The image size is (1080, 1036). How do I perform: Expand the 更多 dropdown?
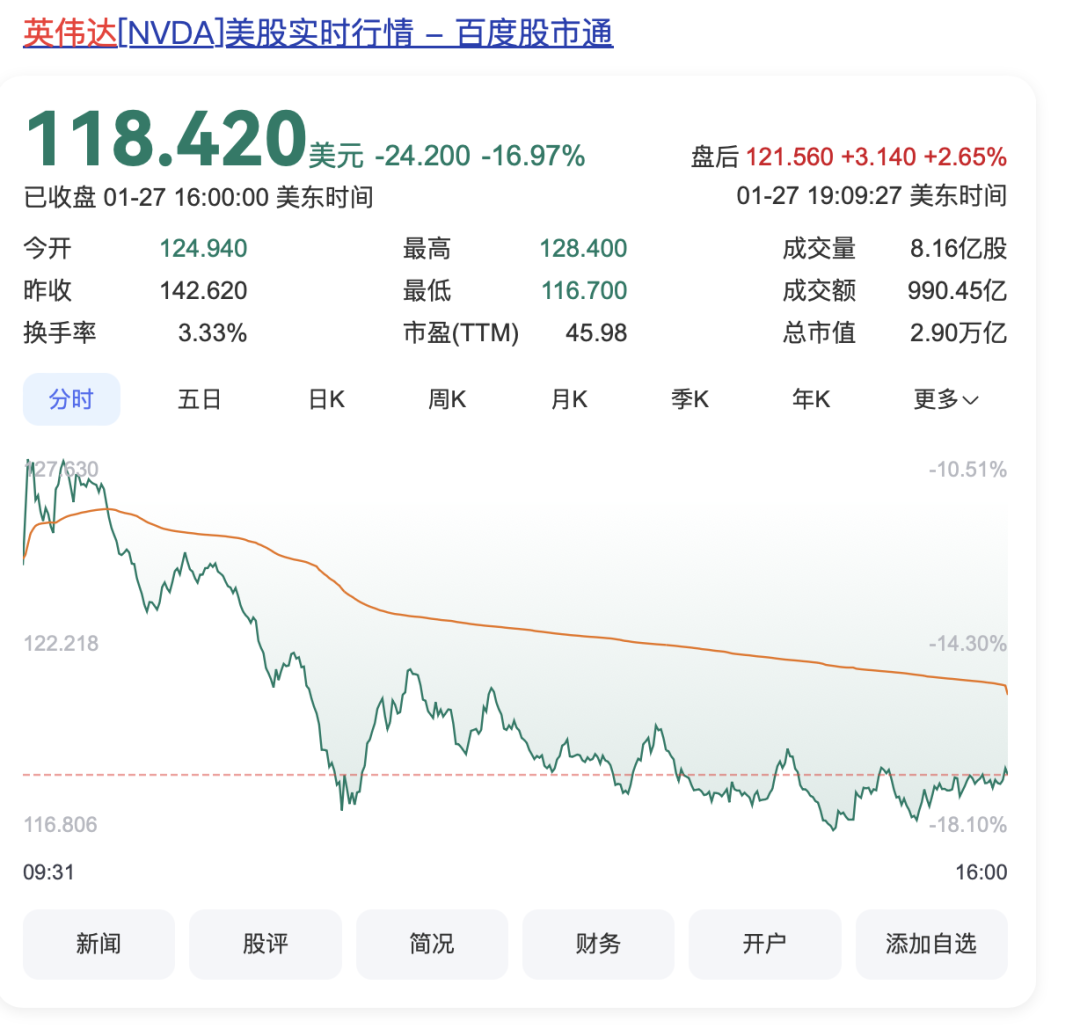[946, 400]
